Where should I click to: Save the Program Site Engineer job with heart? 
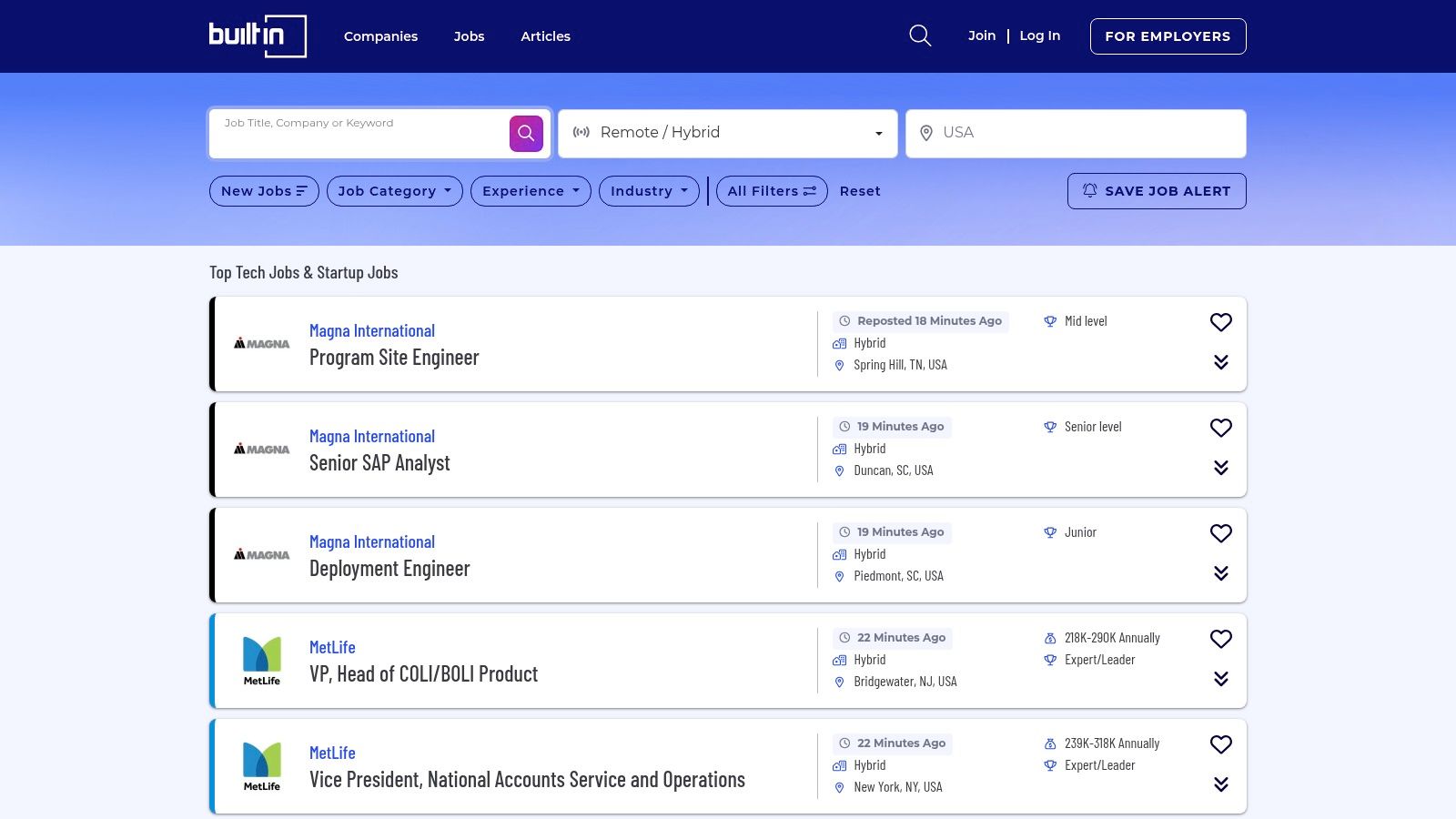click(x=1221, y=322)
